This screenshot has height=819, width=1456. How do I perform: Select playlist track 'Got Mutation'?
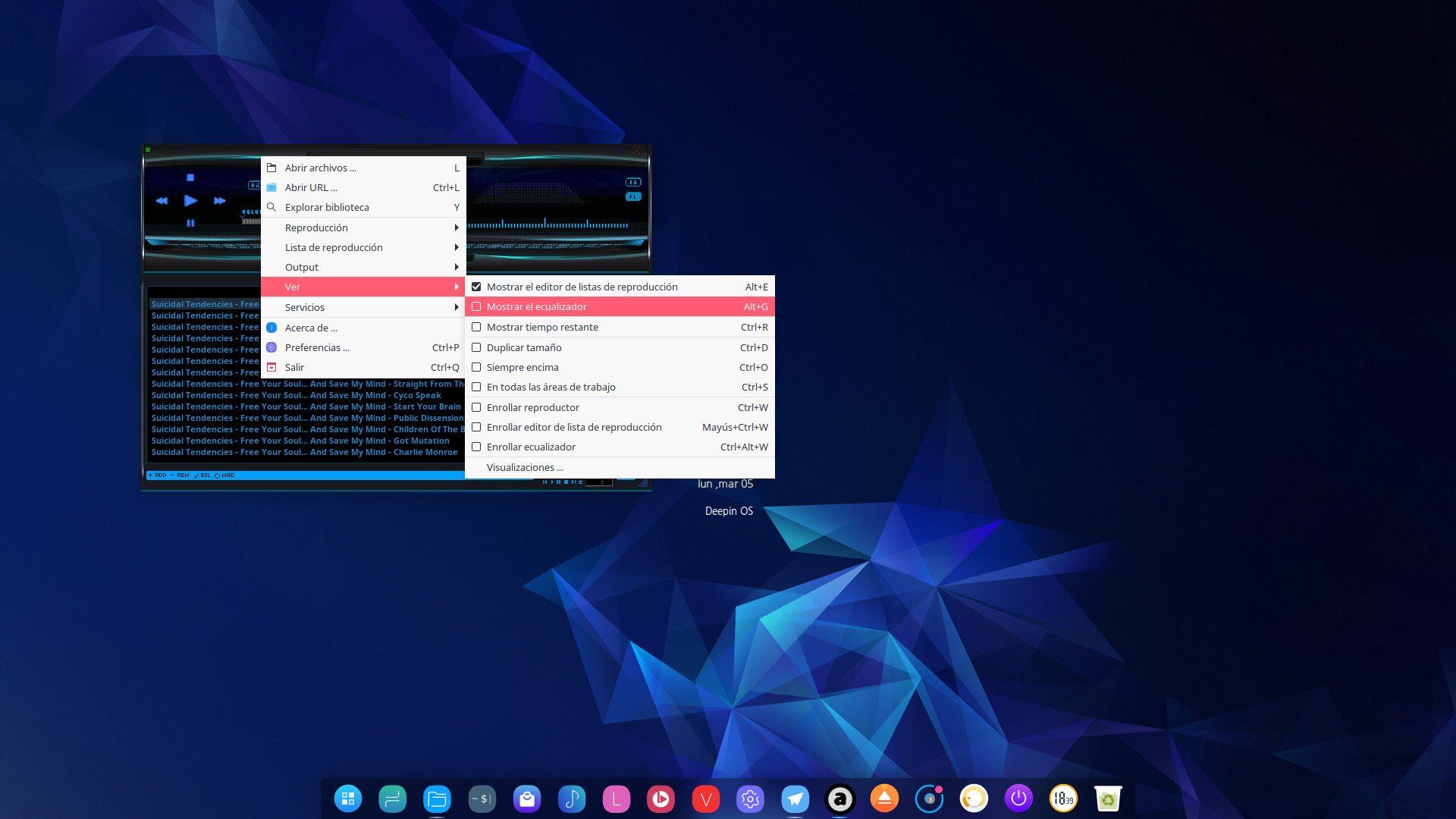pyautogui.click(x=307, y=441)
